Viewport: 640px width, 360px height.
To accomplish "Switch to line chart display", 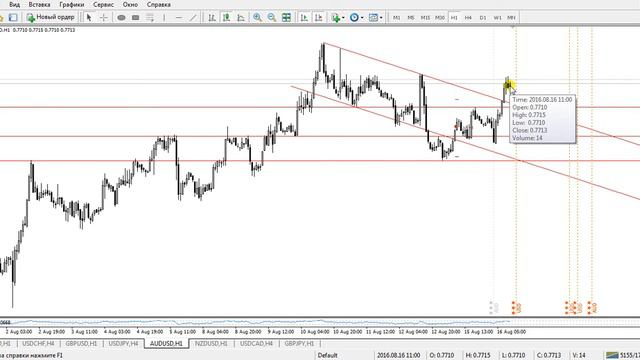I will [x=241, y=18].
